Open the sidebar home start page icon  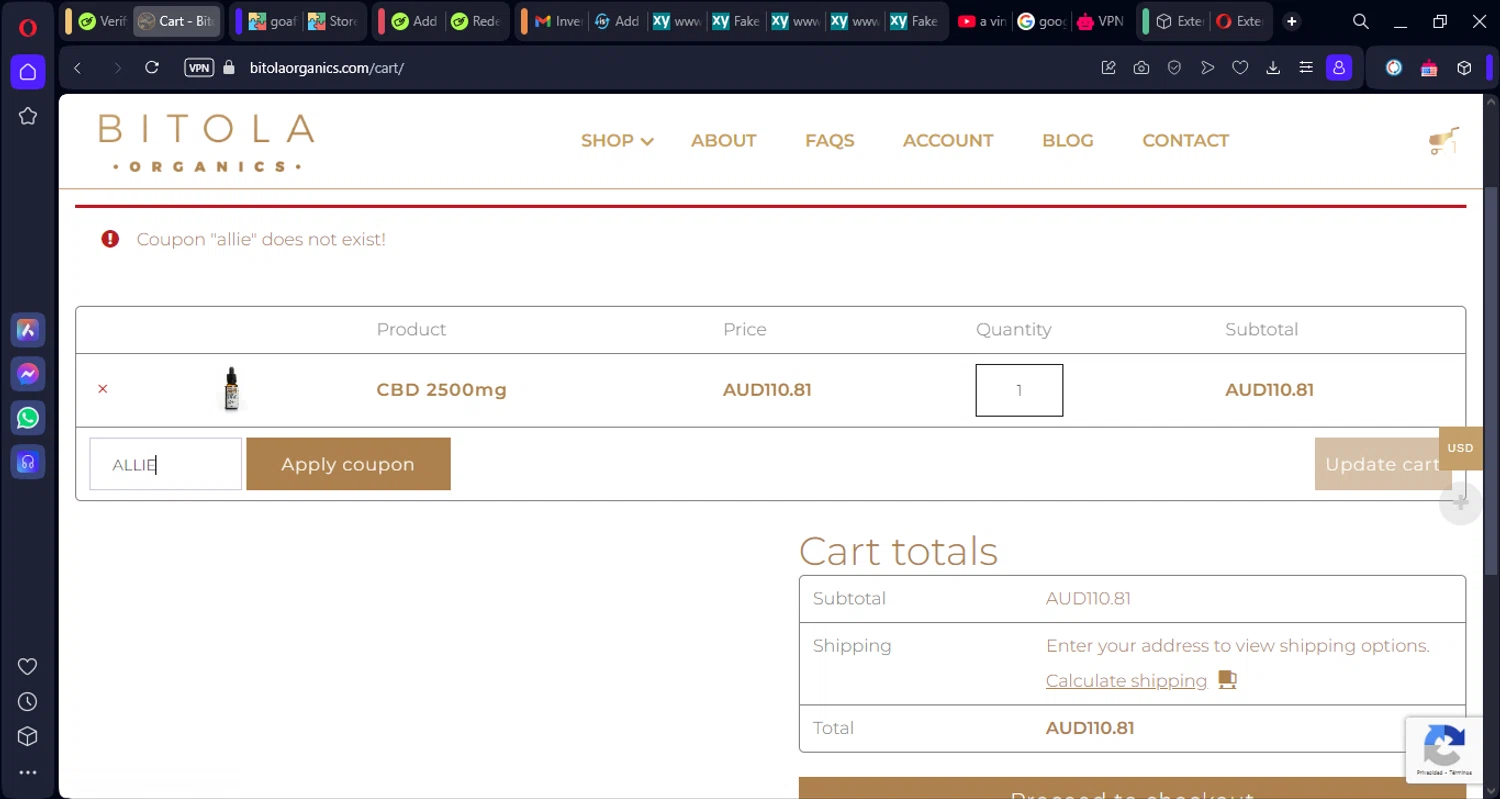(x=28, y=72)
